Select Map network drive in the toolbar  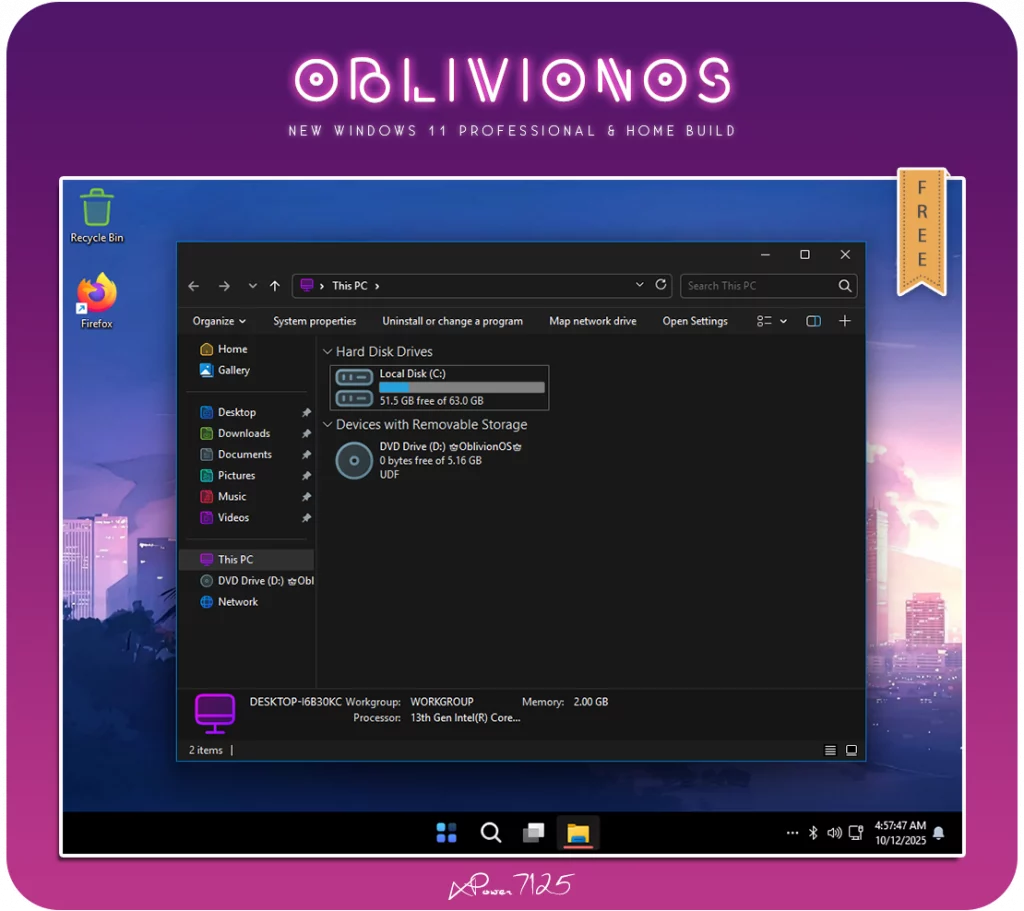[593, 321]
